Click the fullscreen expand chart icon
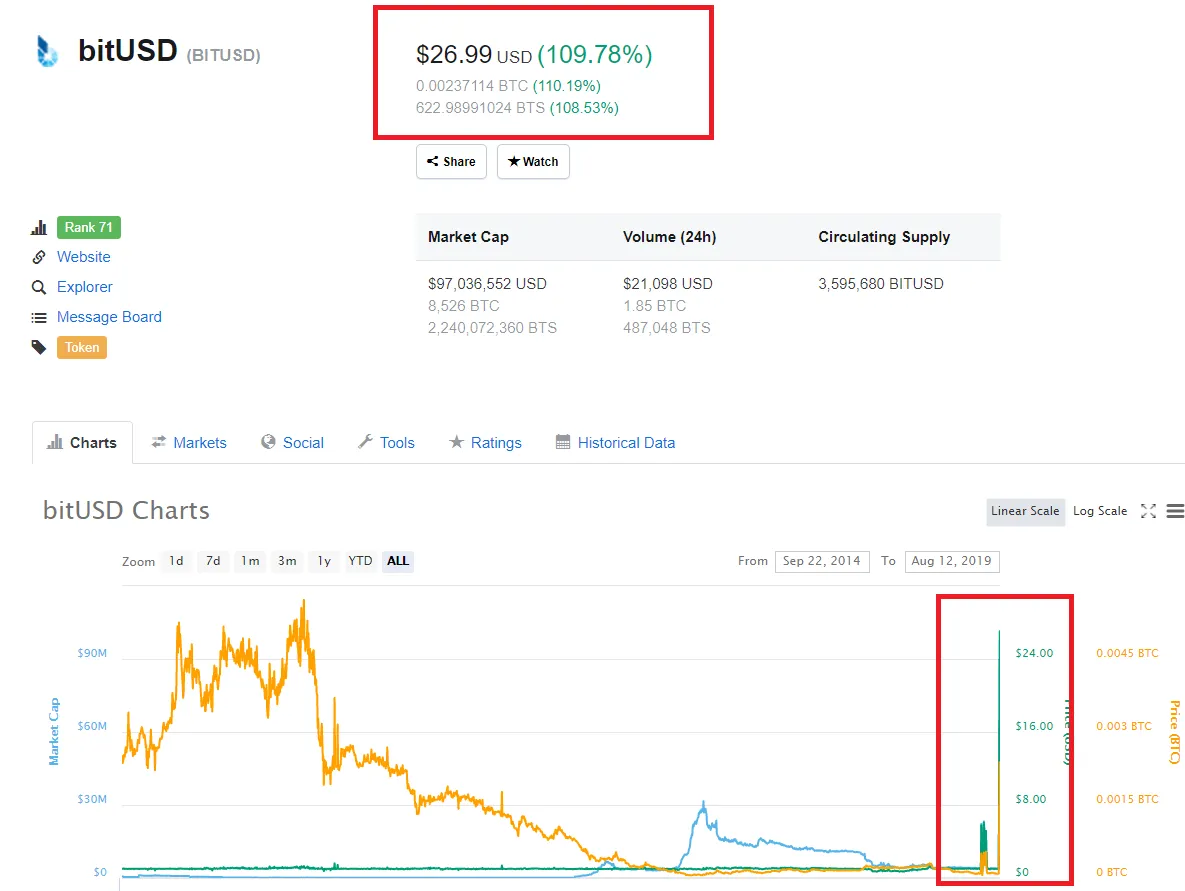Screen dimensions: 1185x891 tap(1149, 512)
